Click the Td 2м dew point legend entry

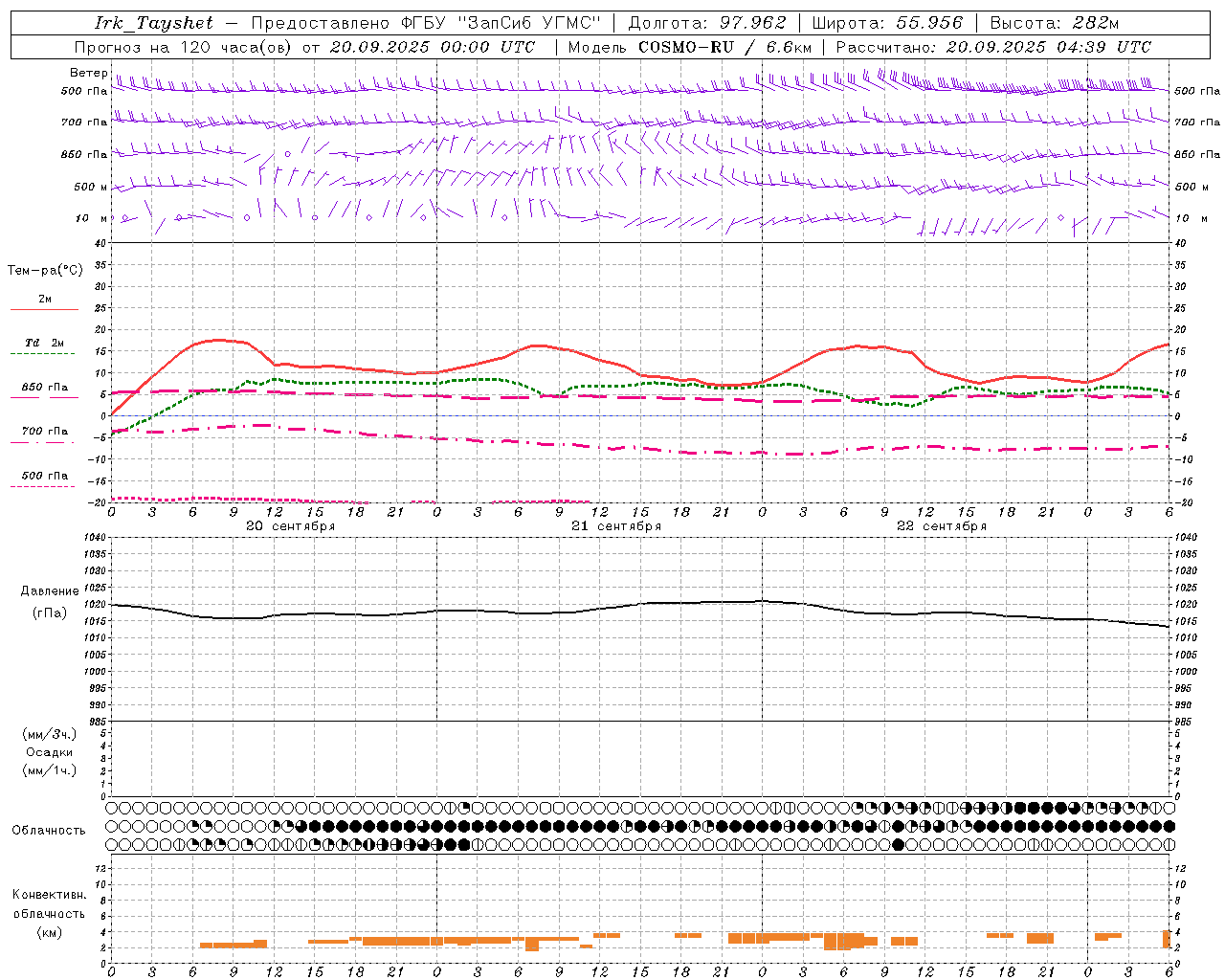click(44, 343)
